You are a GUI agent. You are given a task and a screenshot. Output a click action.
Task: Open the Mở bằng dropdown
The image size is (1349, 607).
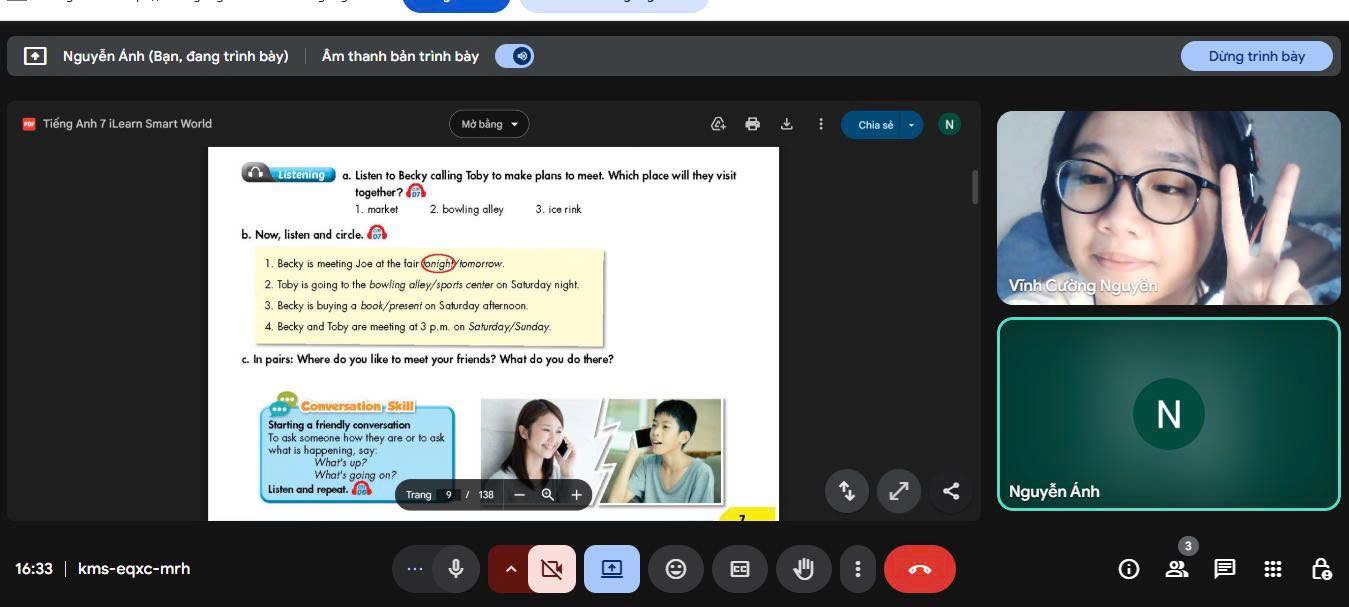pos(489,124)
